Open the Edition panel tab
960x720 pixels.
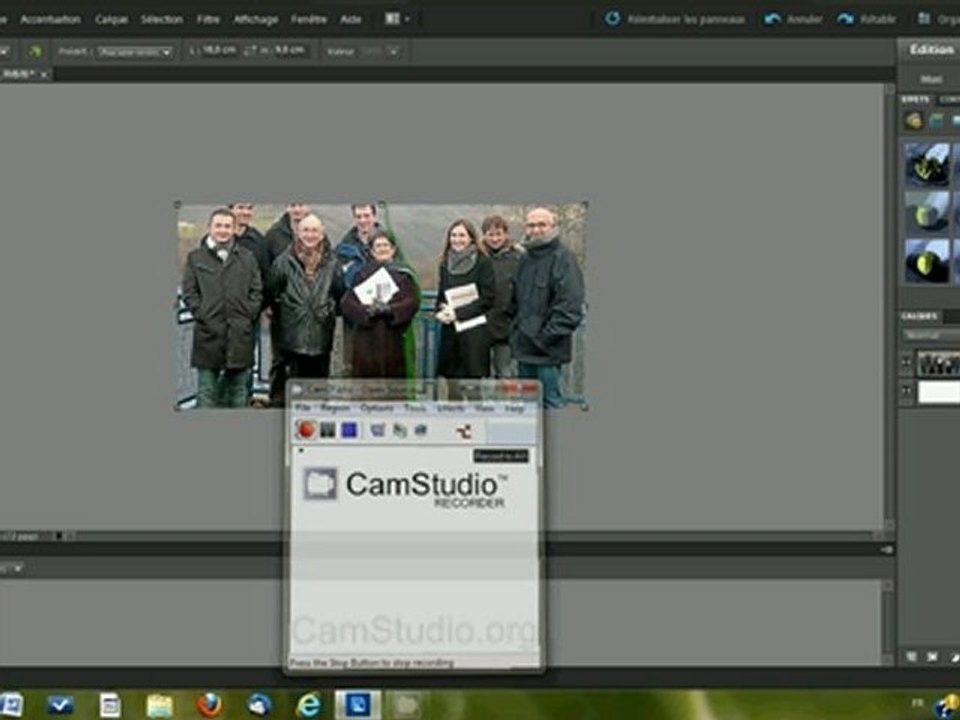click(931, 49)
